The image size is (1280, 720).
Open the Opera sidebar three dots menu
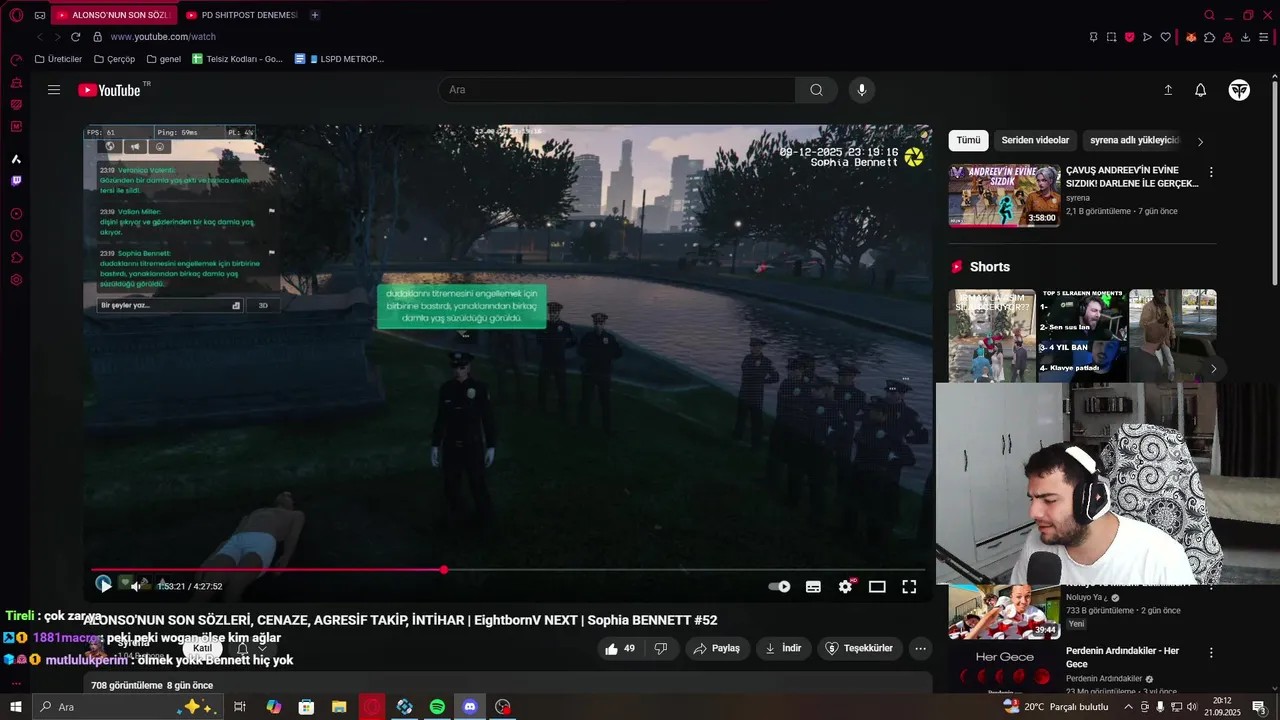pyautogui.click(x=16, y=683)
